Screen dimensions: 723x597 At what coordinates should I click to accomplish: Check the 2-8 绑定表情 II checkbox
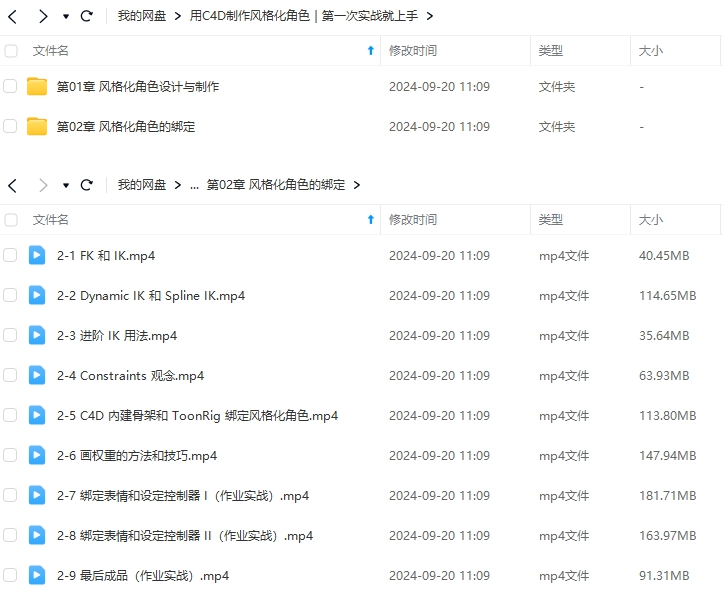coord(10,535)
